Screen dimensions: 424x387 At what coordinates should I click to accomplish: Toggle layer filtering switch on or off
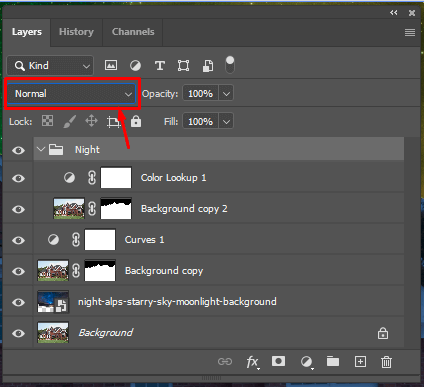[230, 65]
